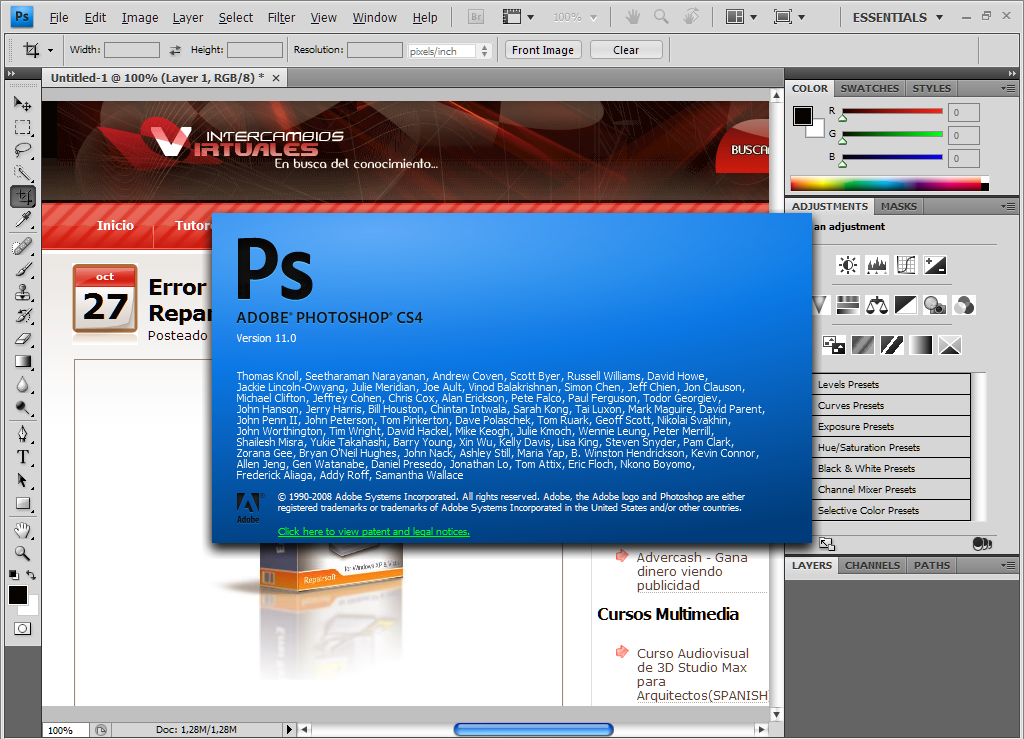Select Selective Color Presets entry
The image size is (1024, 739).
(891, 511)
